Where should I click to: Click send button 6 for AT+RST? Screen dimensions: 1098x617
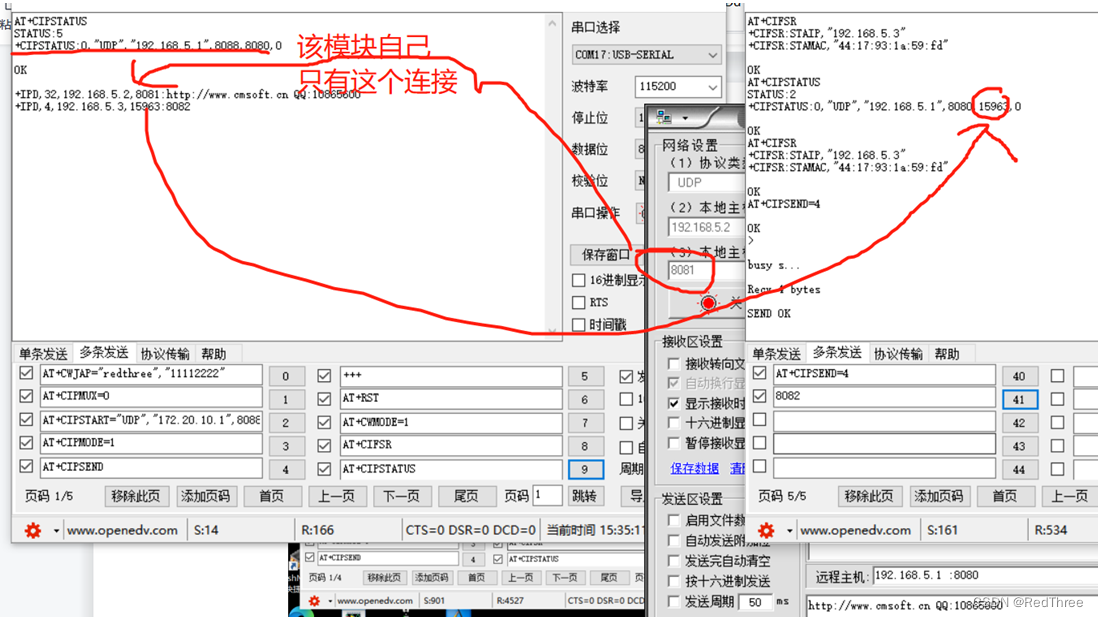point(585,399)
